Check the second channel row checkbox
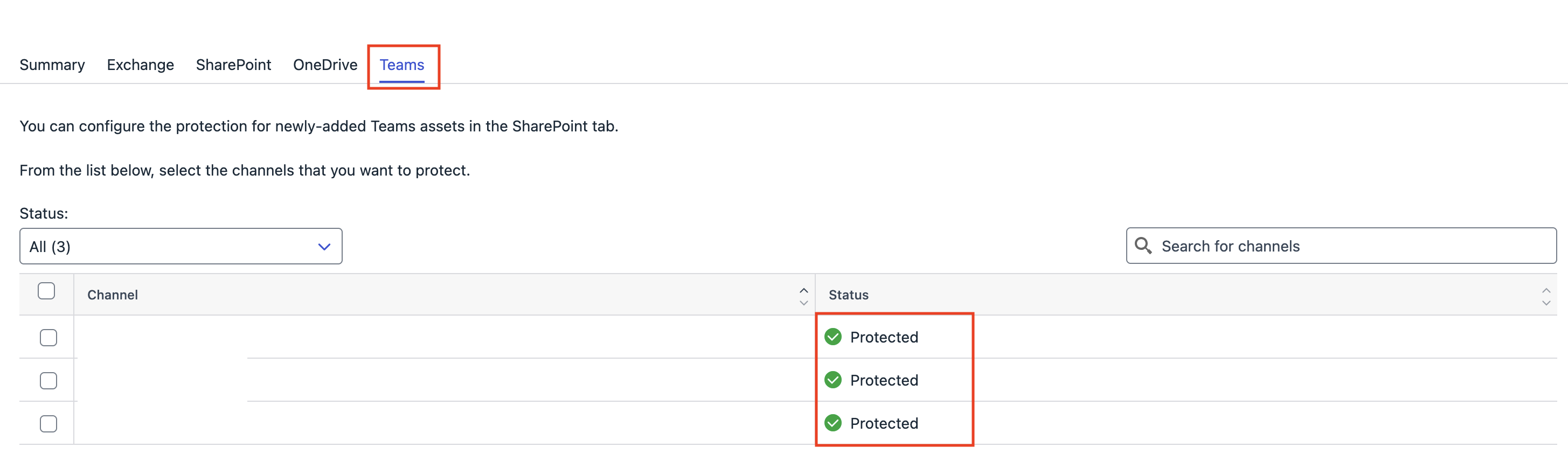The image size is (1568, 461). pyautogui.click(x=48, y=381)
